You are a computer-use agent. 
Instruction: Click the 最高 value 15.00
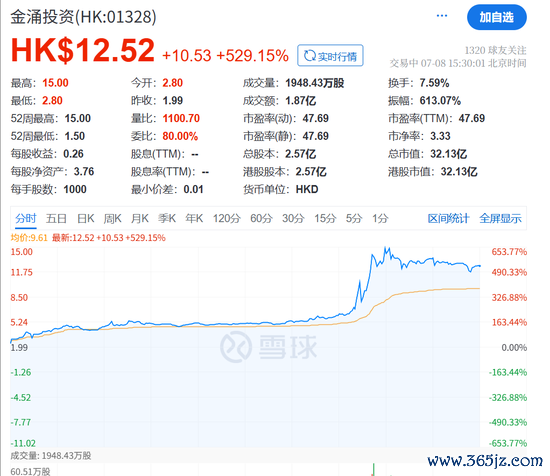(x=55, y=83)
